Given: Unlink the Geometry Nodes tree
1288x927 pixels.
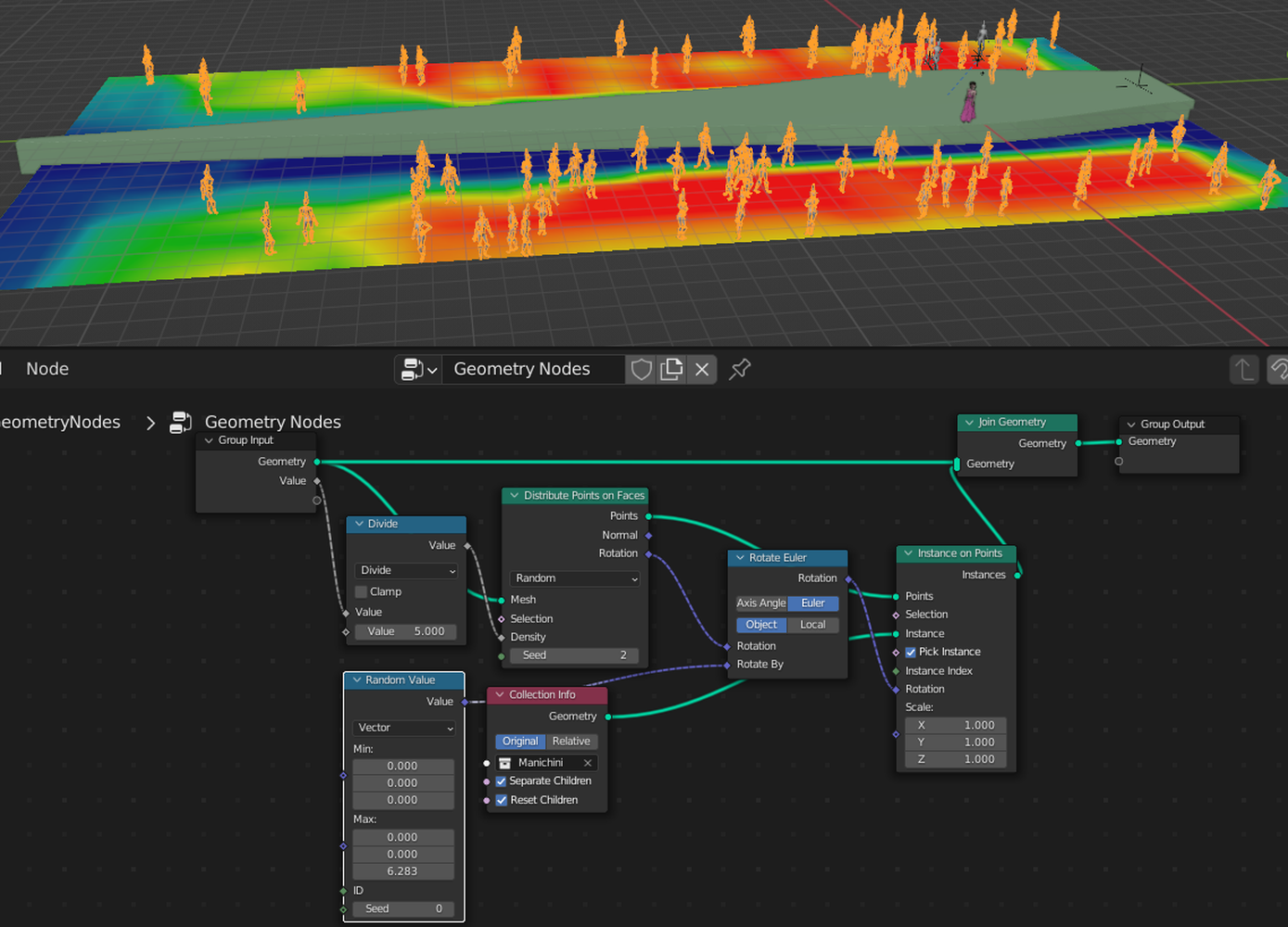Looking at the screenshot, I should (x=701, y=369).
